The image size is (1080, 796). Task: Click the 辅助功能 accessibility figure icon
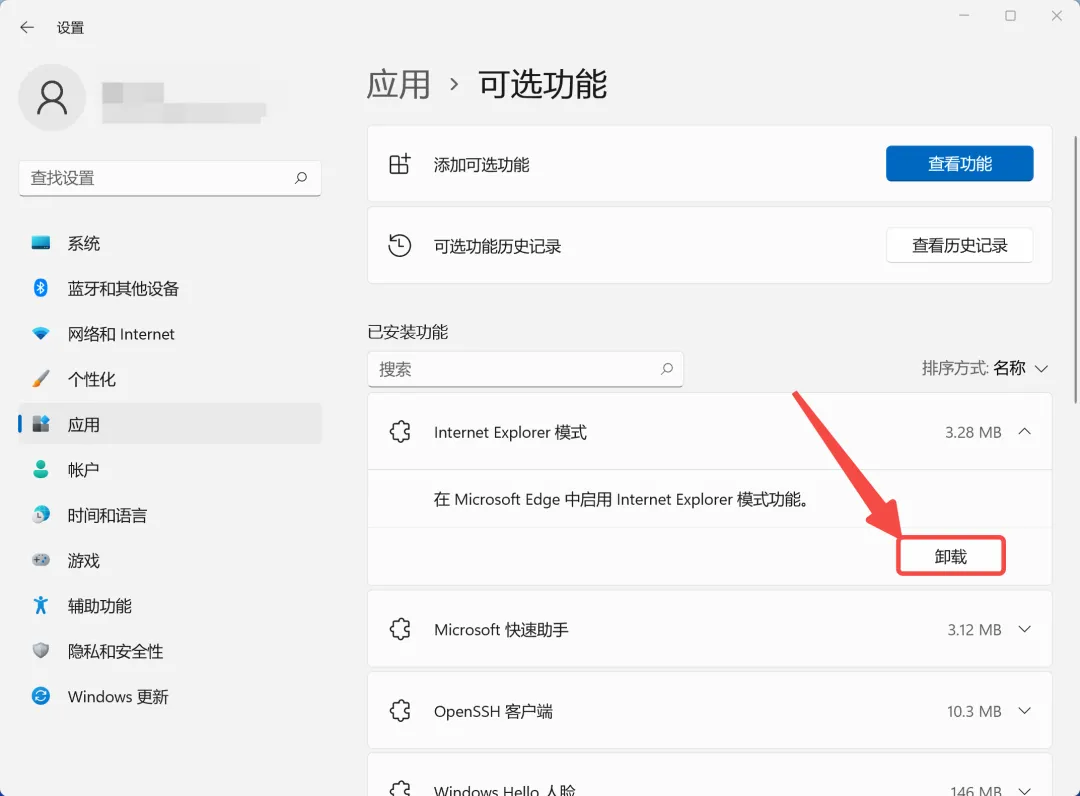[x=41, y=605]
